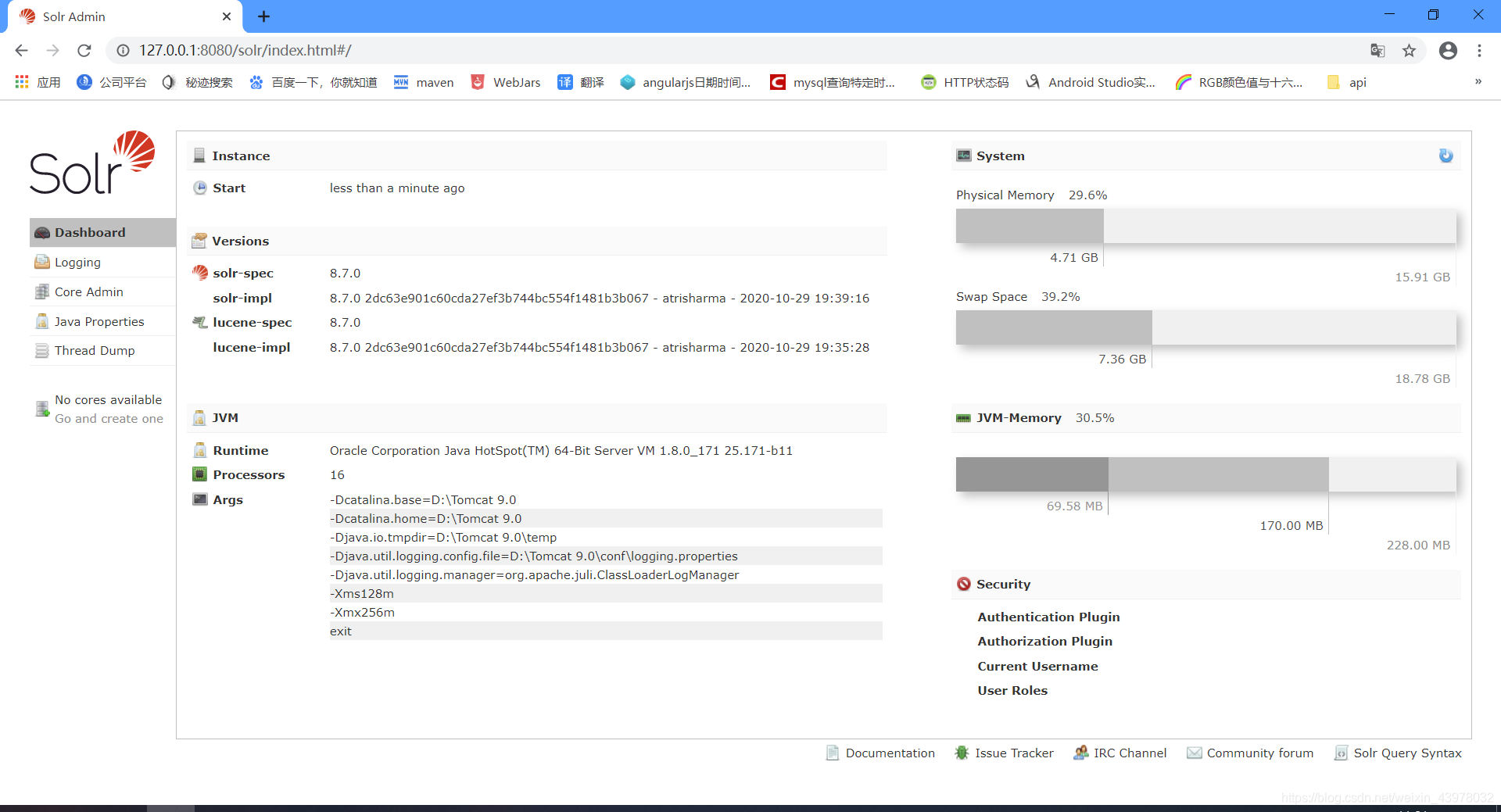Open the maven bookmark
This screenshot has width=1501, height=812.
424,82
